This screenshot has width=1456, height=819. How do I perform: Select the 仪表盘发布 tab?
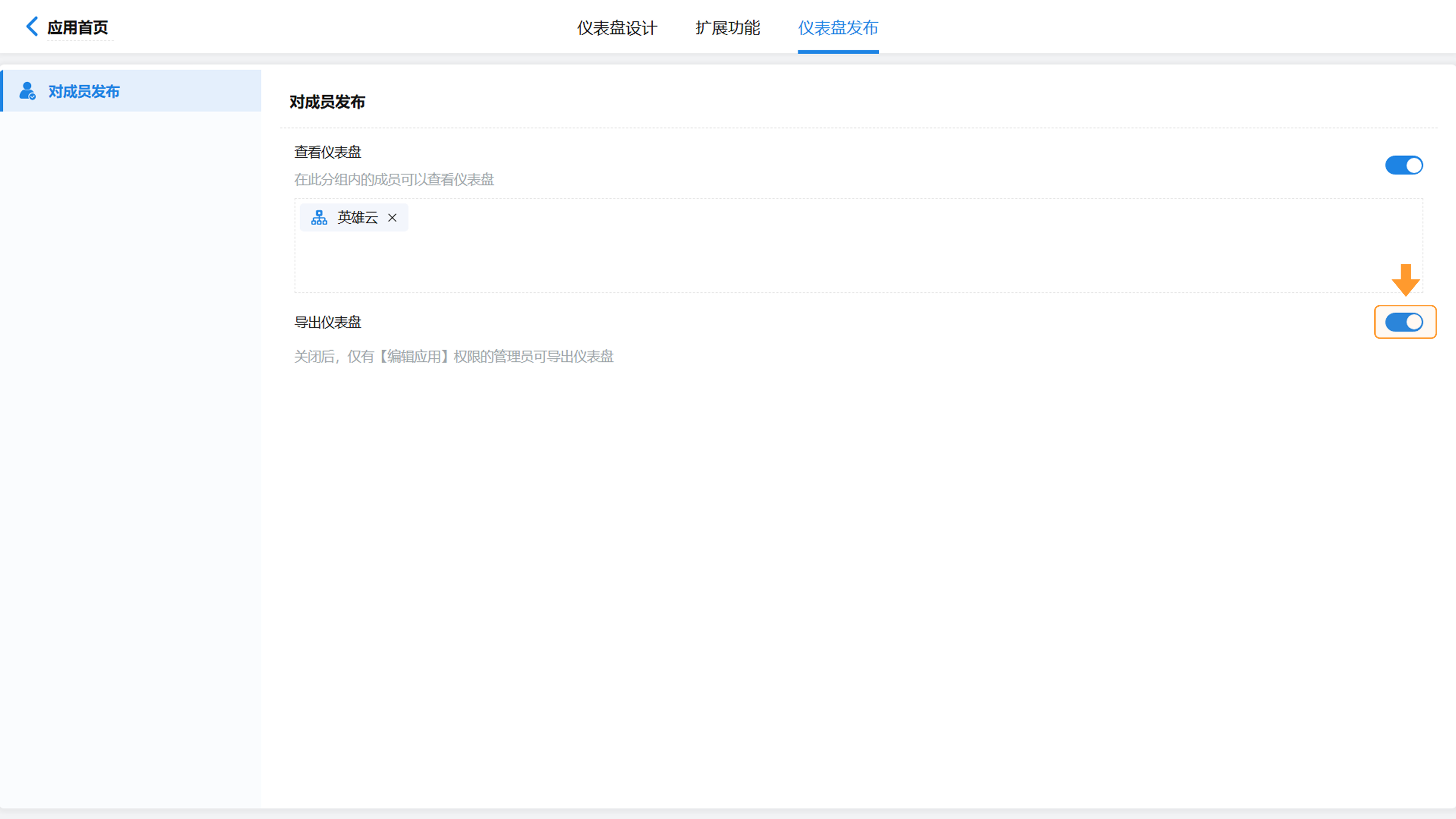click(838, 28)
